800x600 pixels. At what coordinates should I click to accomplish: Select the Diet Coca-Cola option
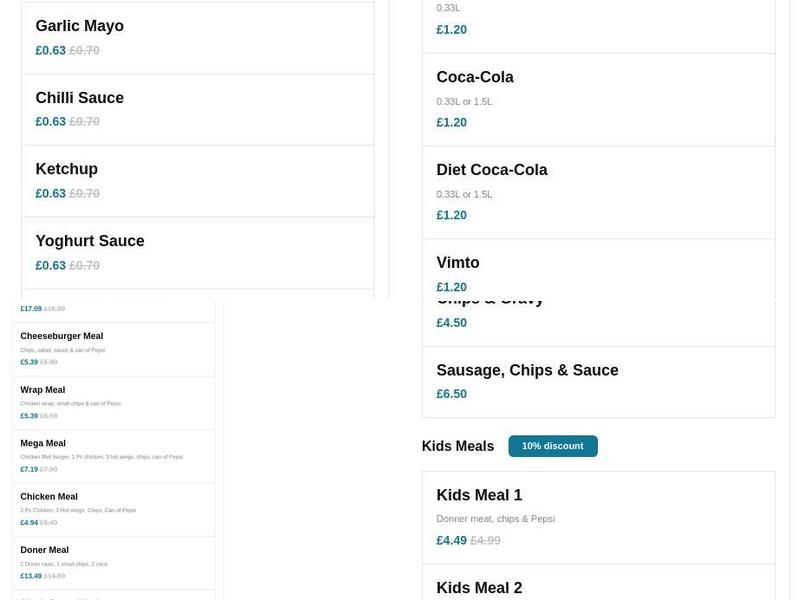click(492, 170)
